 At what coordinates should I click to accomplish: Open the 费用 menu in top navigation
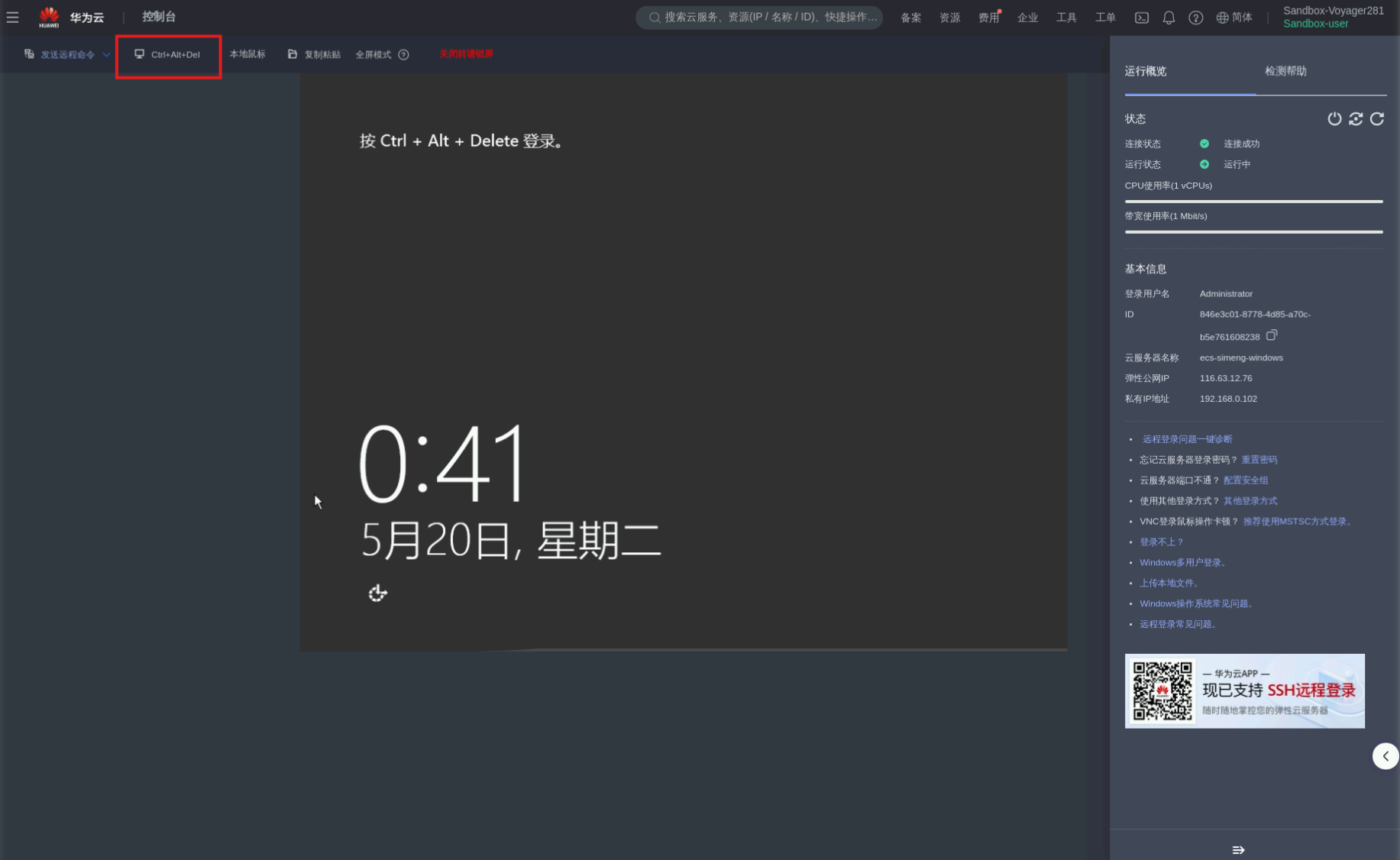pos(988,18)
